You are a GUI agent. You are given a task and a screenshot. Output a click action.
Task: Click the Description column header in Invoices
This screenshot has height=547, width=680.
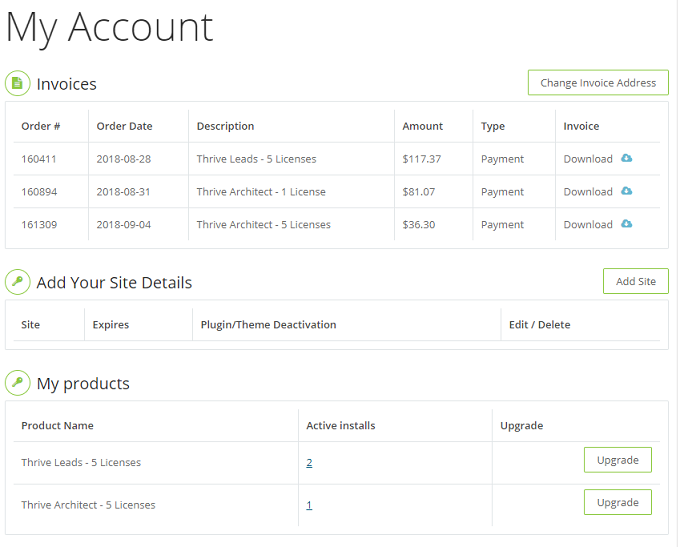tap(226, 126)
